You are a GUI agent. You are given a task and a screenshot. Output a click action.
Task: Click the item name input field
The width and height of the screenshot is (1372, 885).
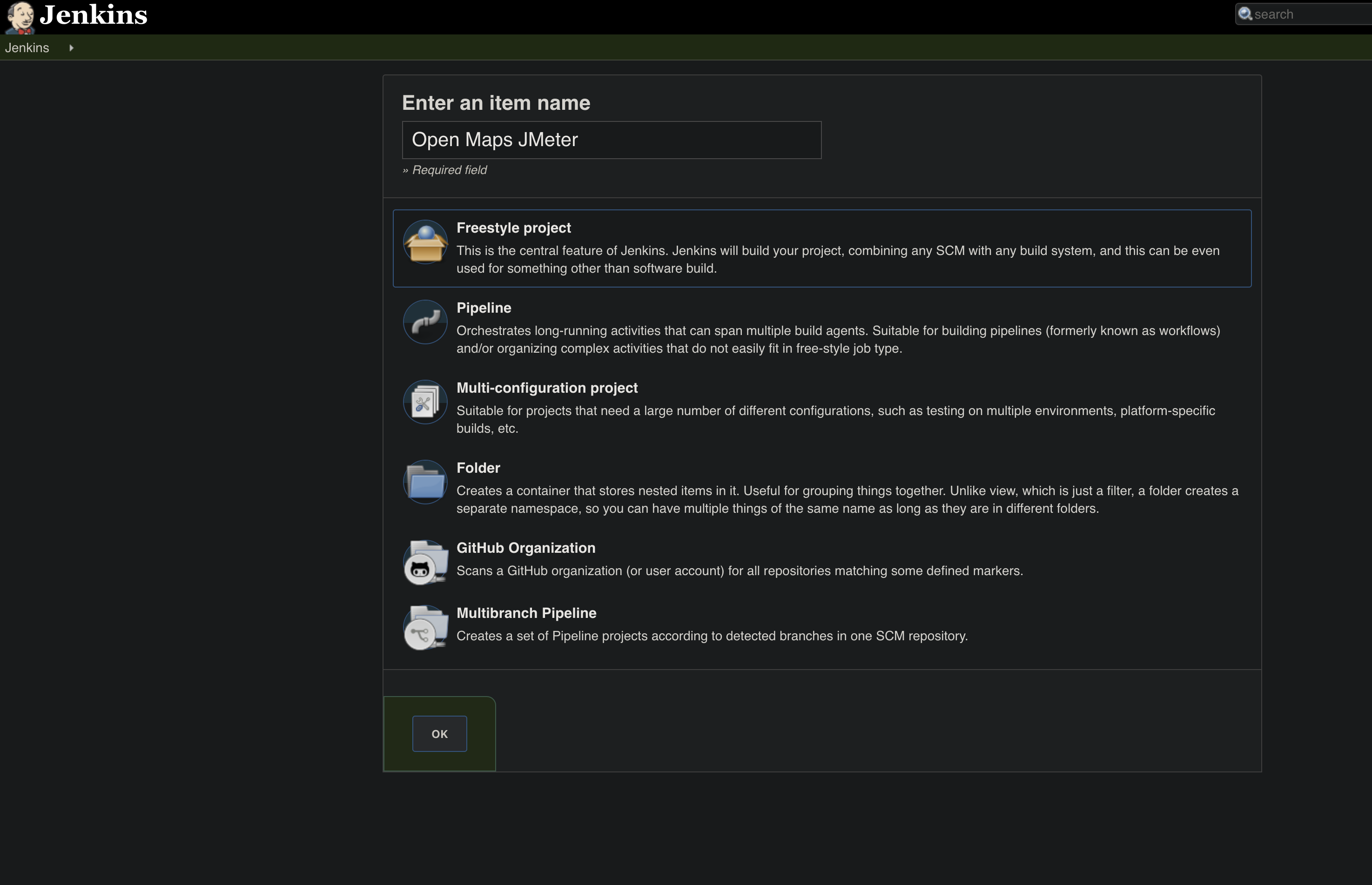612,139
